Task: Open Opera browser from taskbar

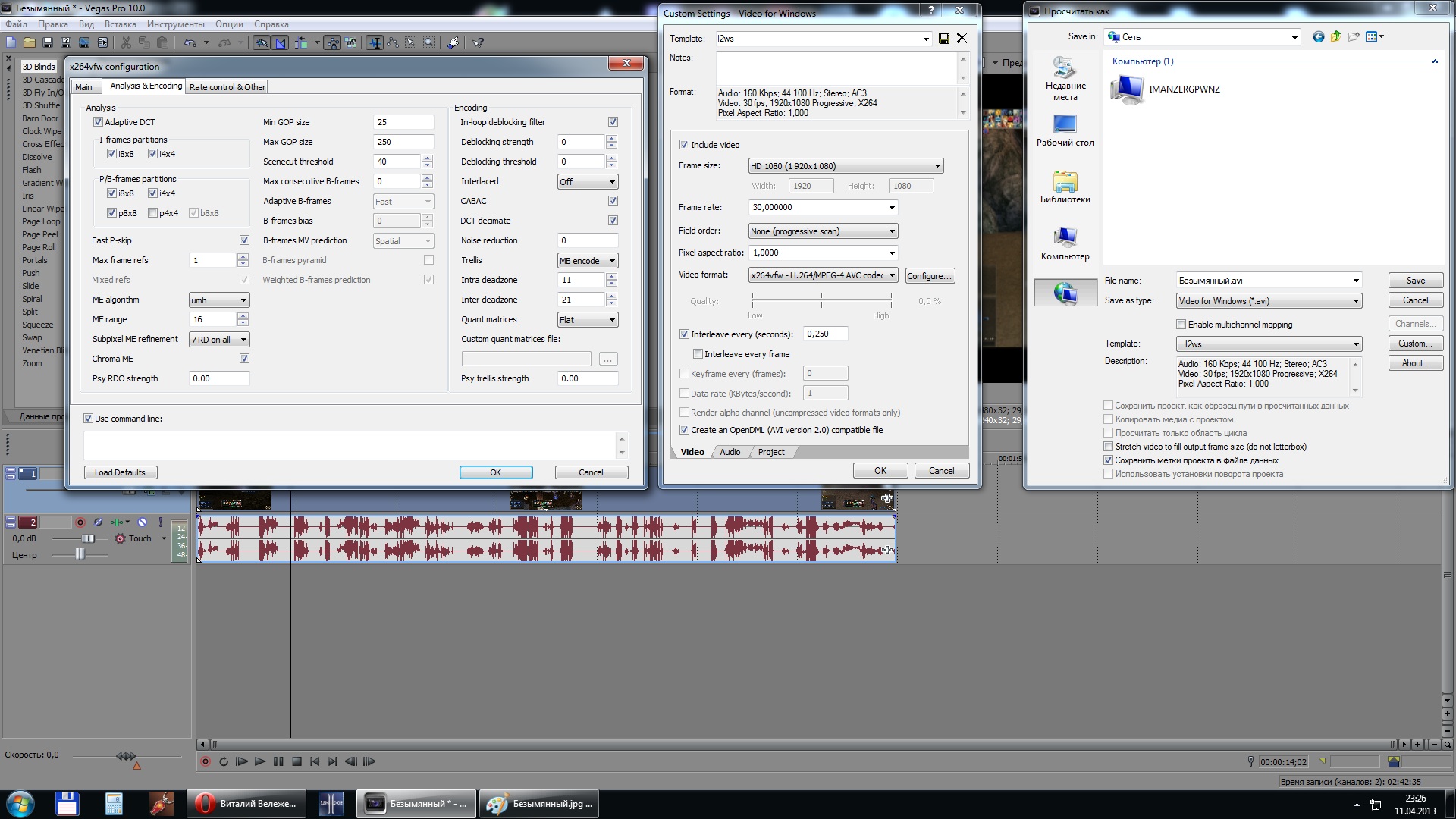Action: click(246, 804)
